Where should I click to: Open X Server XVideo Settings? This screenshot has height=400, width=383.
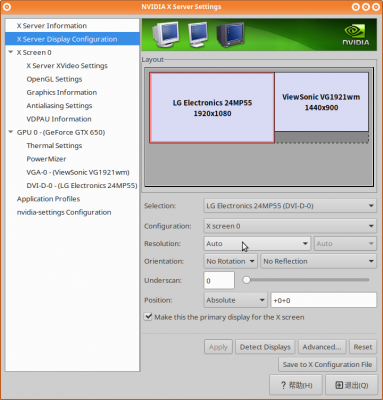[67, 66]
